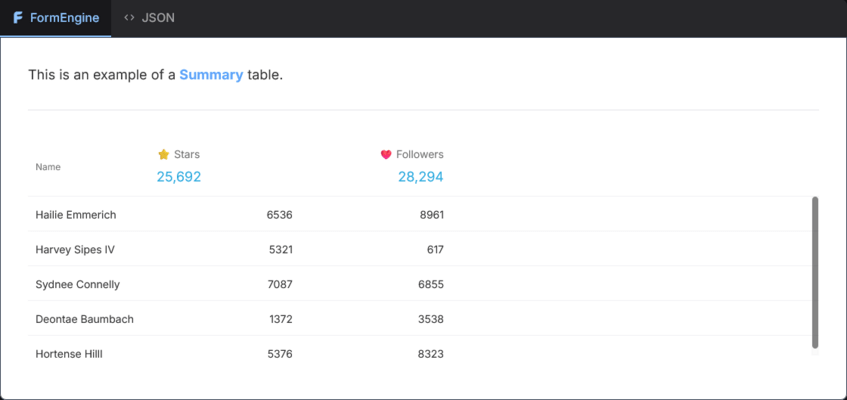Click the red heart Followers icon
This screenshot has width=847, height=400.
(x=386, y=155)
